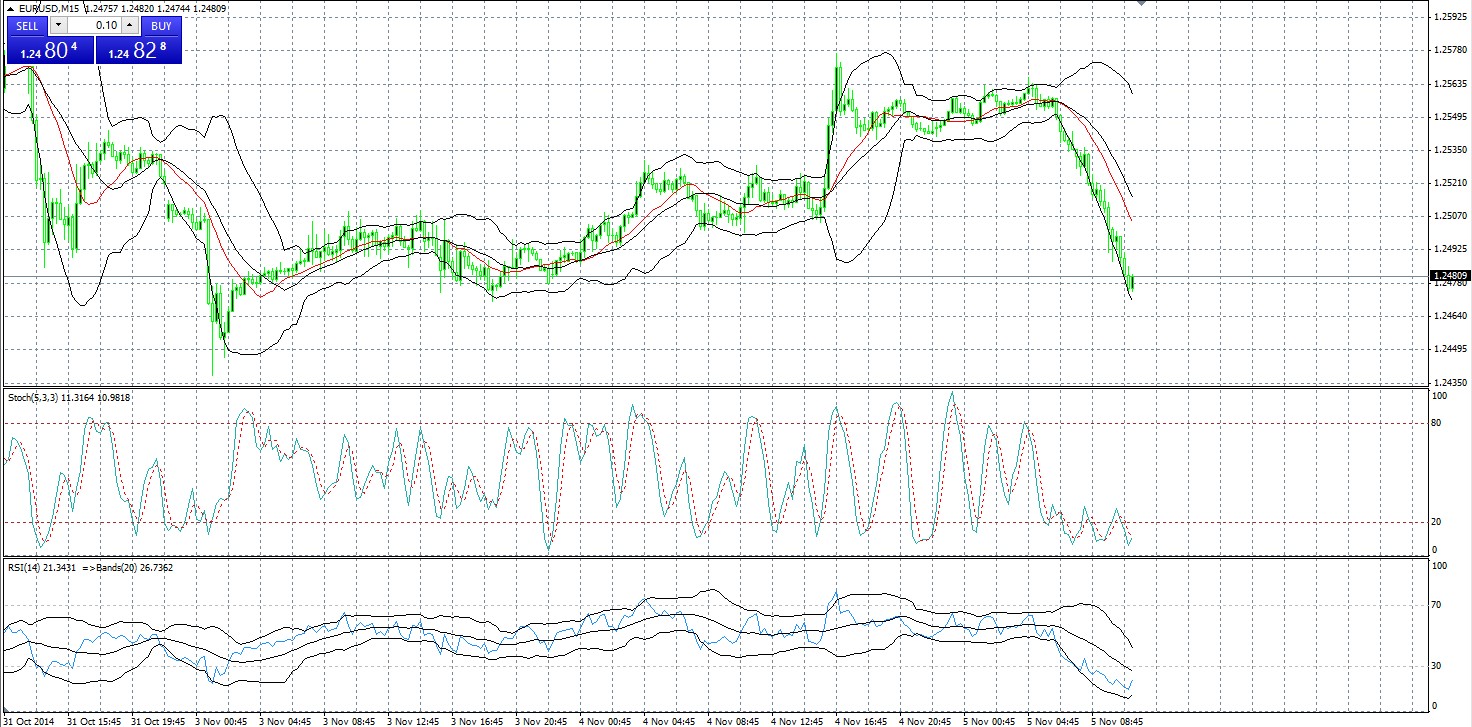The height and width of the screenshot is (727, 1472).
Task: Click the 4 Nov 00:45 time label
Action: pos(605,720)
